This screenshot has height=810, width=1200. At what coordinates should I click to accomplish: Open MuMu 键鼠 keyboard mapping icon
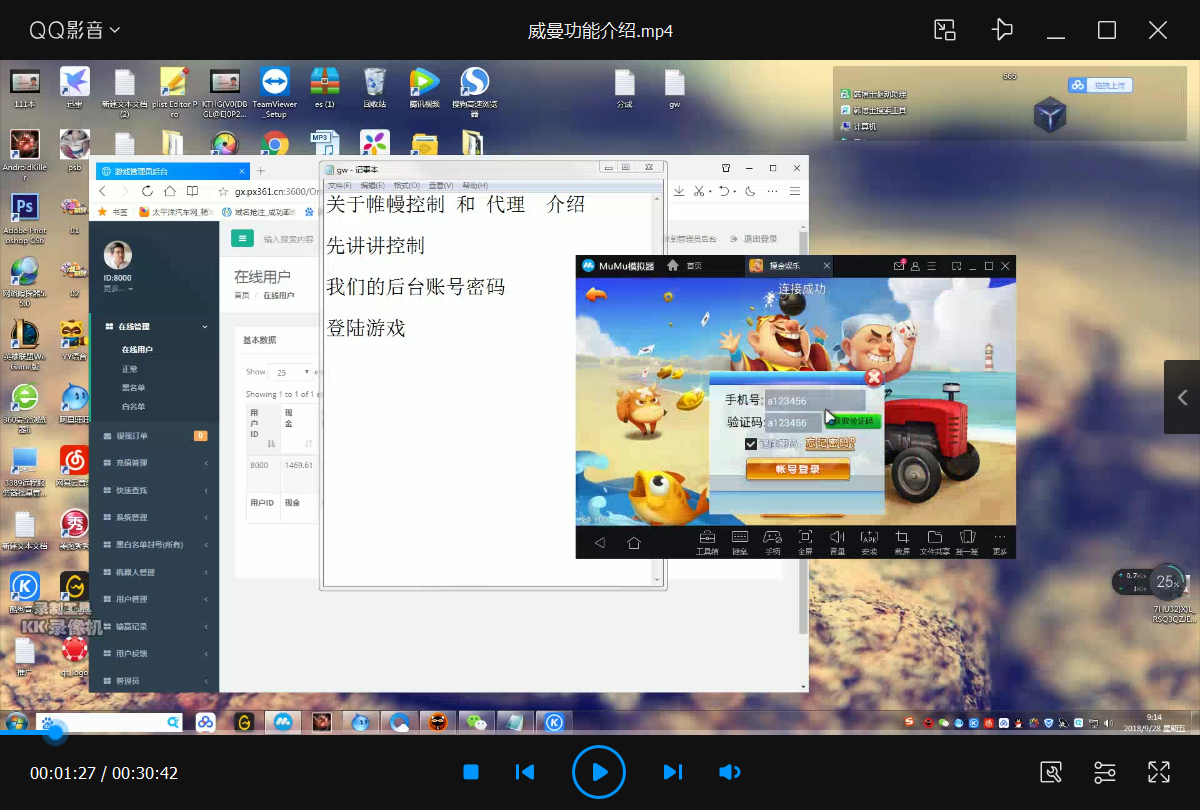[x=740, y=541]
